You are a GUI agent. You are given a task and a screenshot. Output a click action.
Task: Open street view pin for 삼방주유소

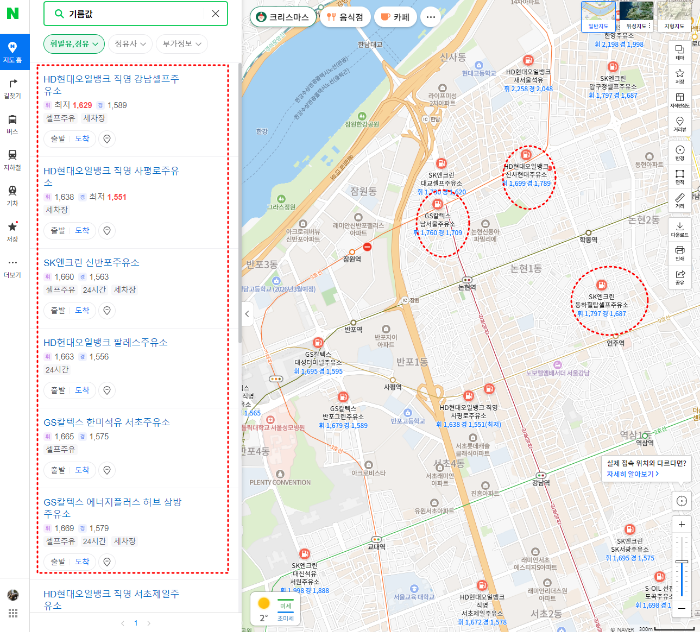pos(107,561)
